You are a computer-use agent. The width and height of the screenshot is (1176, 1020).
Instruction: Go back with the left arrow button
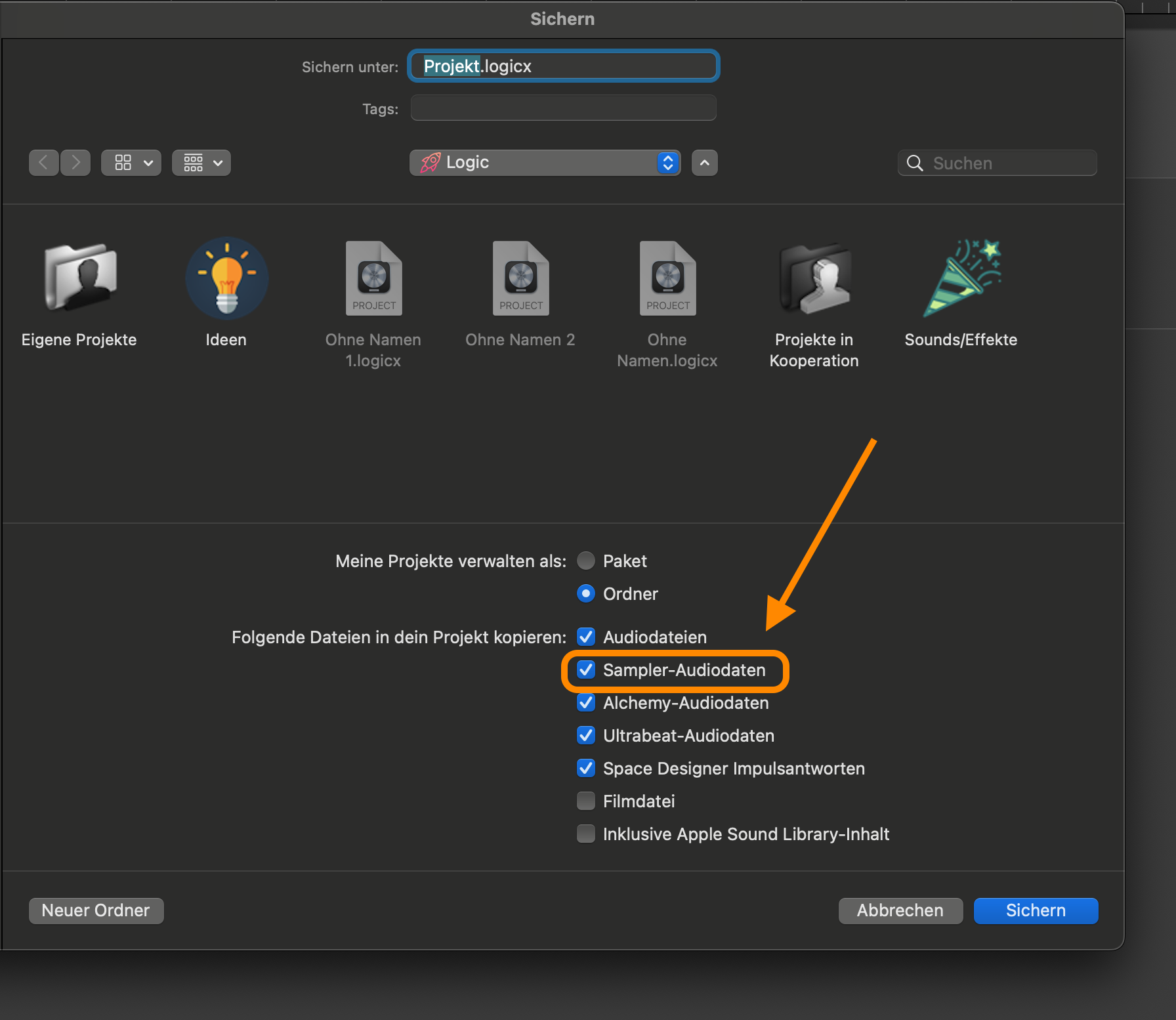tap(44, 163)
